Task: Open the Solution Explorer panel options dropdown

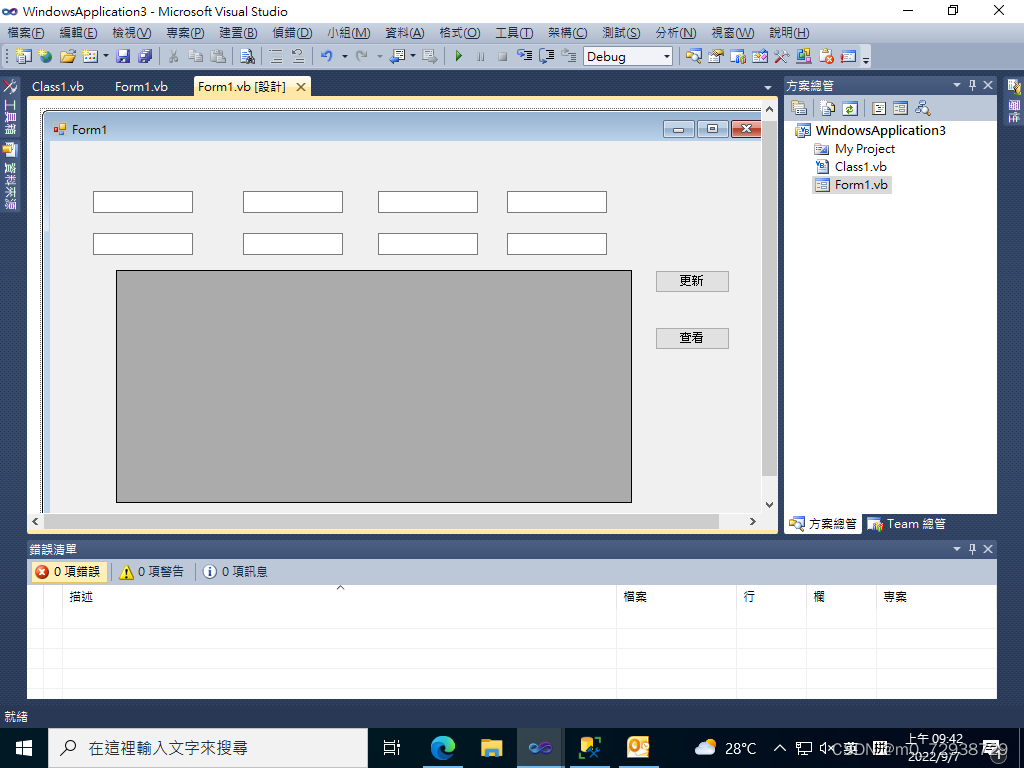Action: [x=956, y=84]
